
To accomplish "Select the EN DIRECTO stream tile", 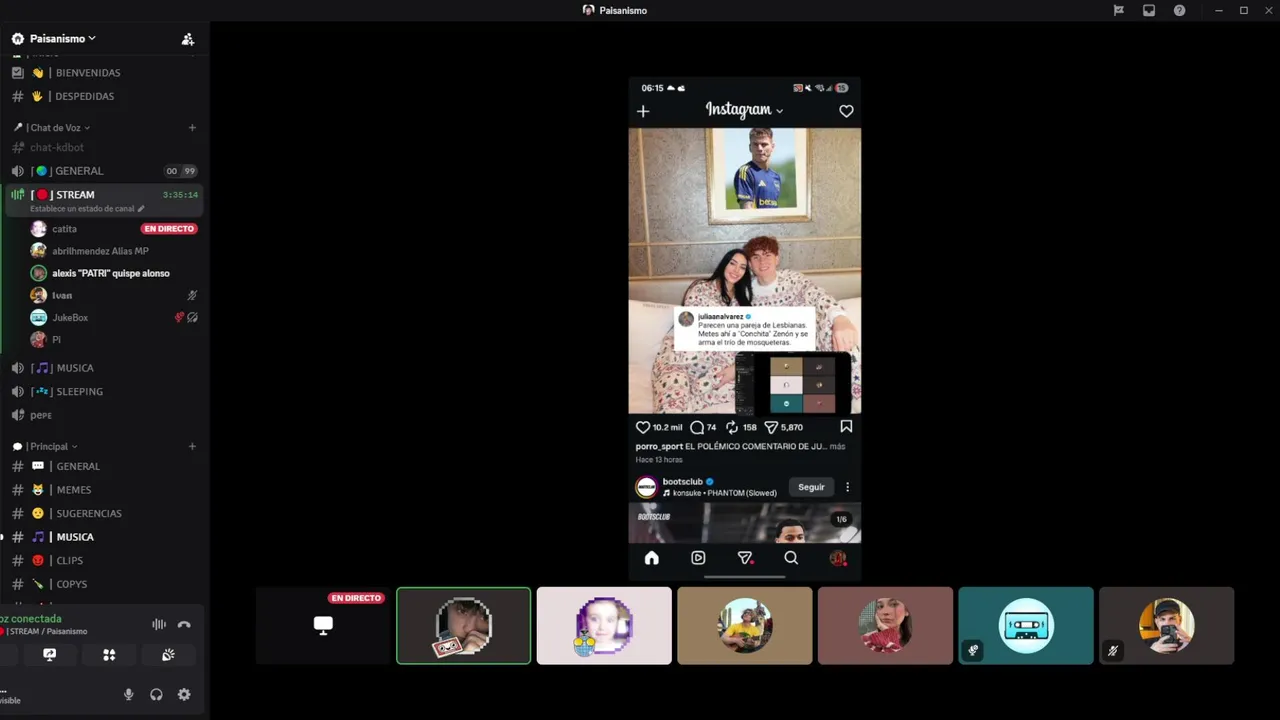I will pos(323,626).
